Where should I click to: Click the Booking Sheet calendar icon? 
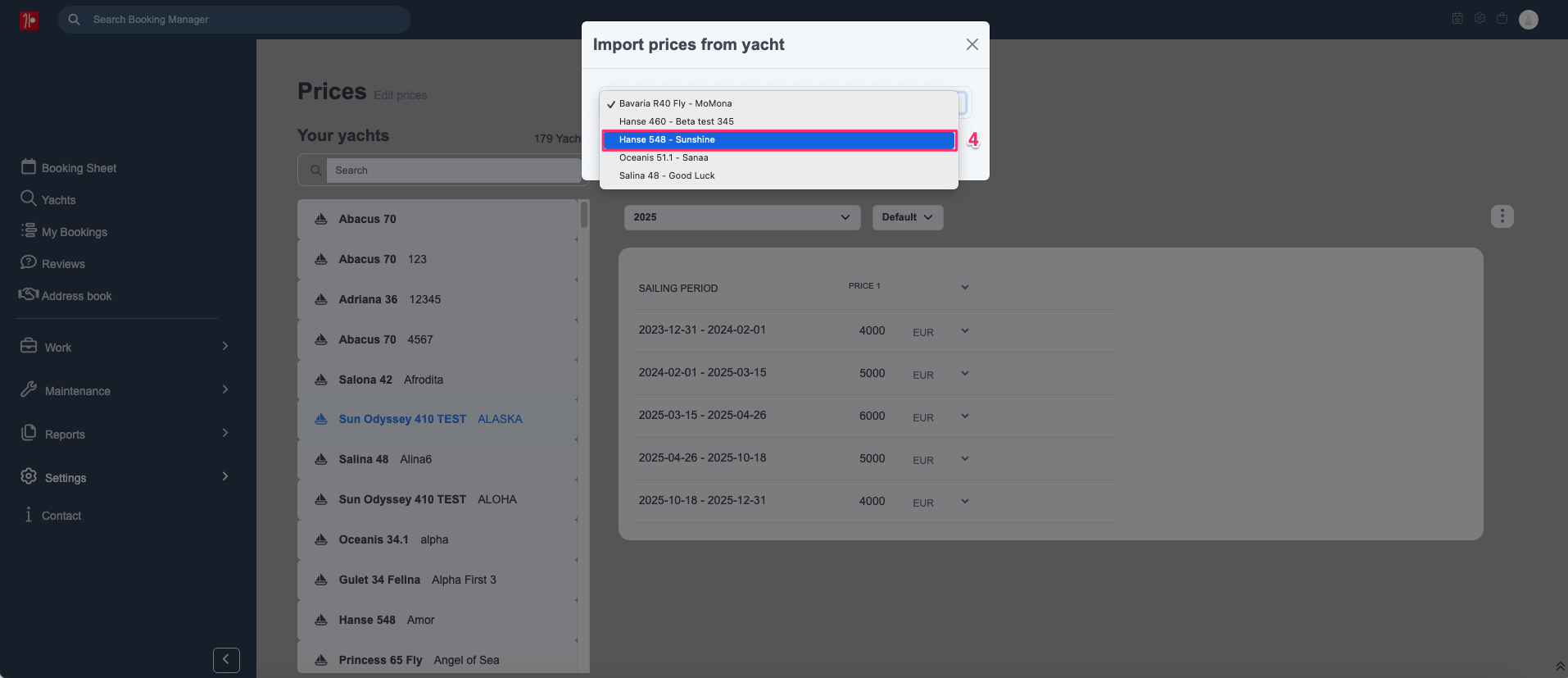pos(29,167)
